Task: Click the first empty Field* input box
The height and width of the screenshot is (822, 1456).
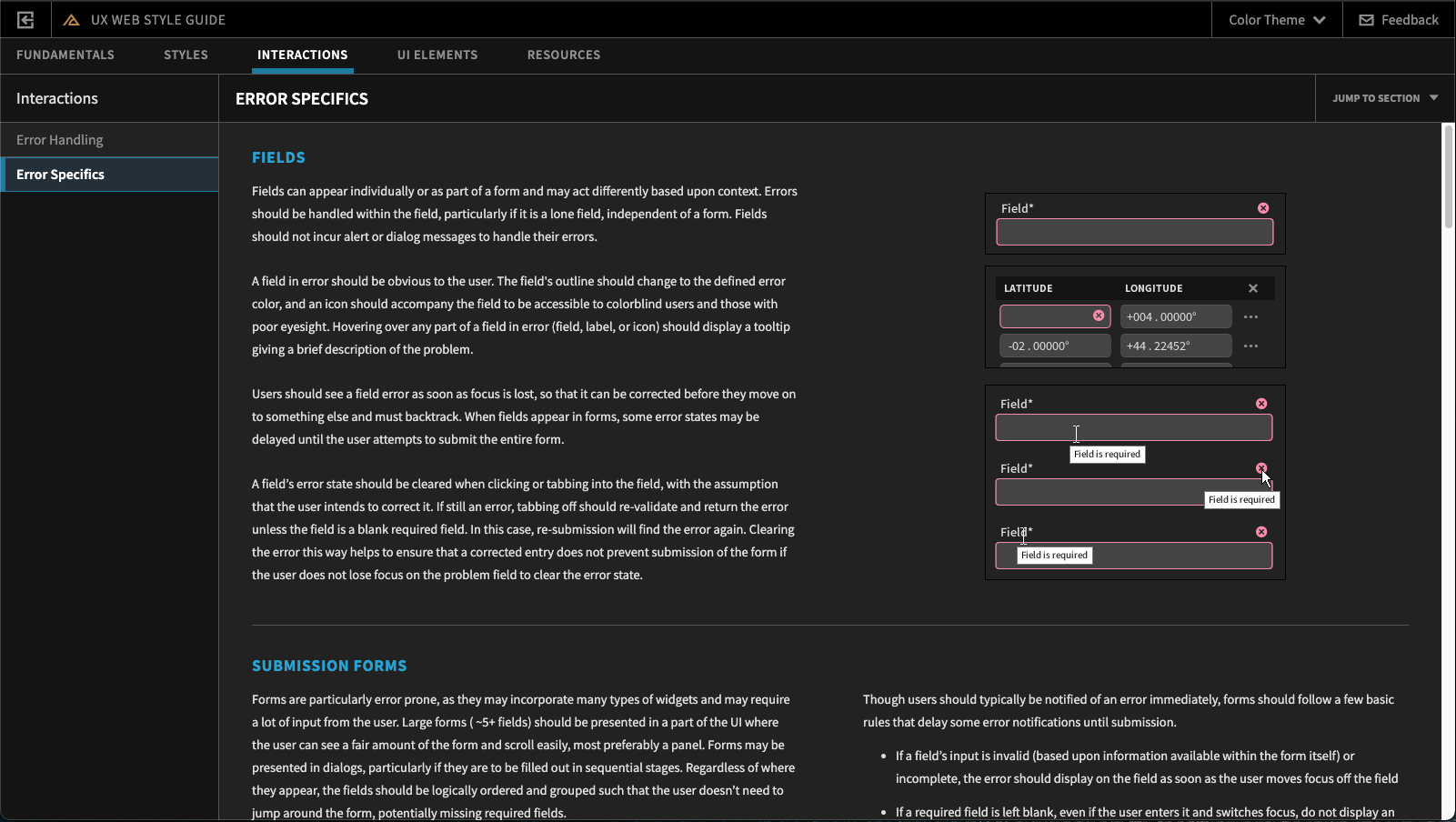Action: (x=1134, y=233)
